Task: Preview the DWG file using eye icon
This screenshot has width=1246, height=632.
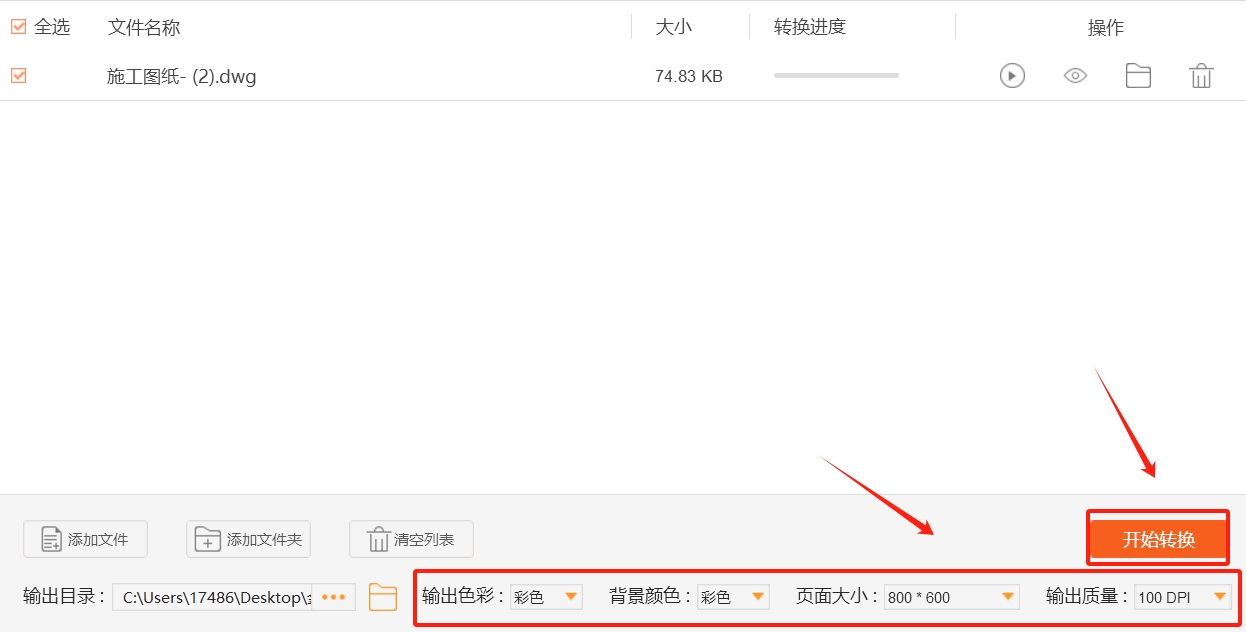Action: 1074,75
